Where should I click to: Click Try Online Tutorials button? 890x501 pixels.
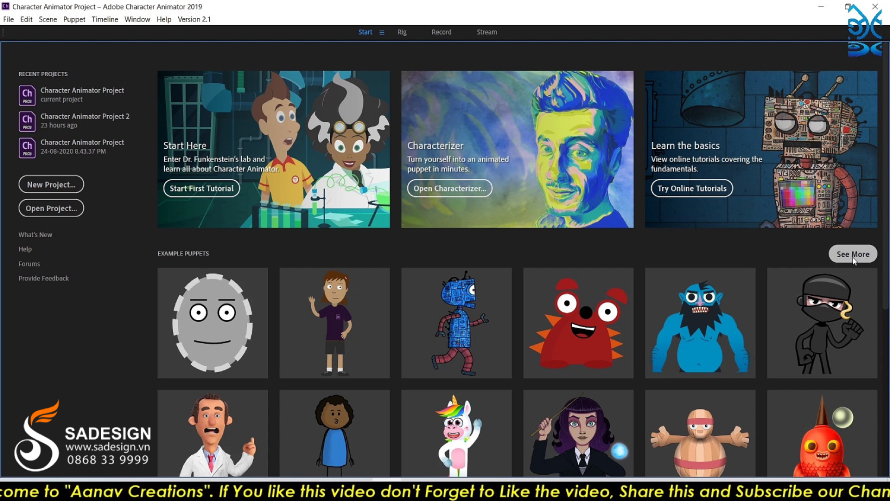[x=692, y=188]
